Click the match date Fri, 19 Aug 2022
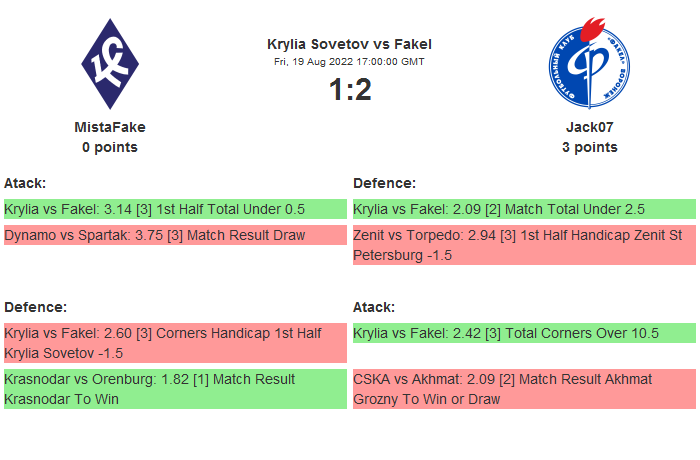 (x=349, y=62)
